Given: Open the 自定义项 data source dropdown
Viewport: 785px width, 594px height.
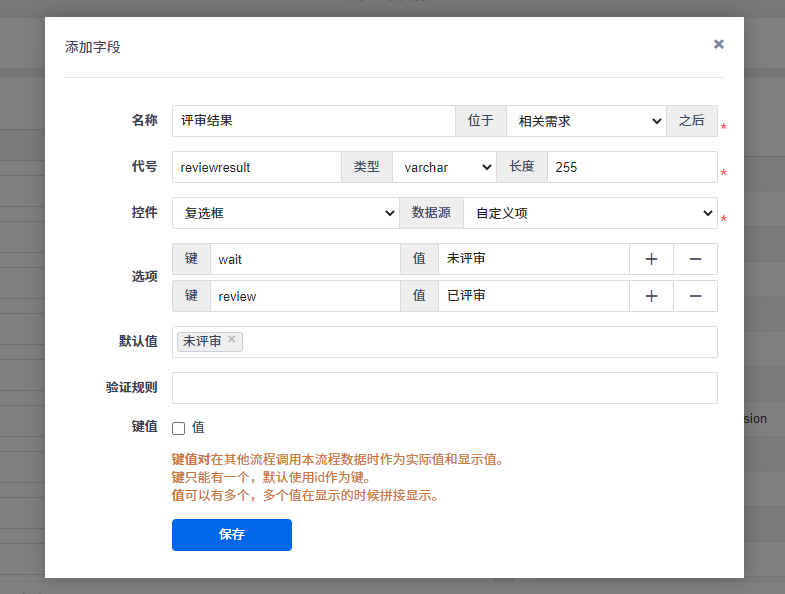Looking at the screenshot, I should [x=590, y=213].
